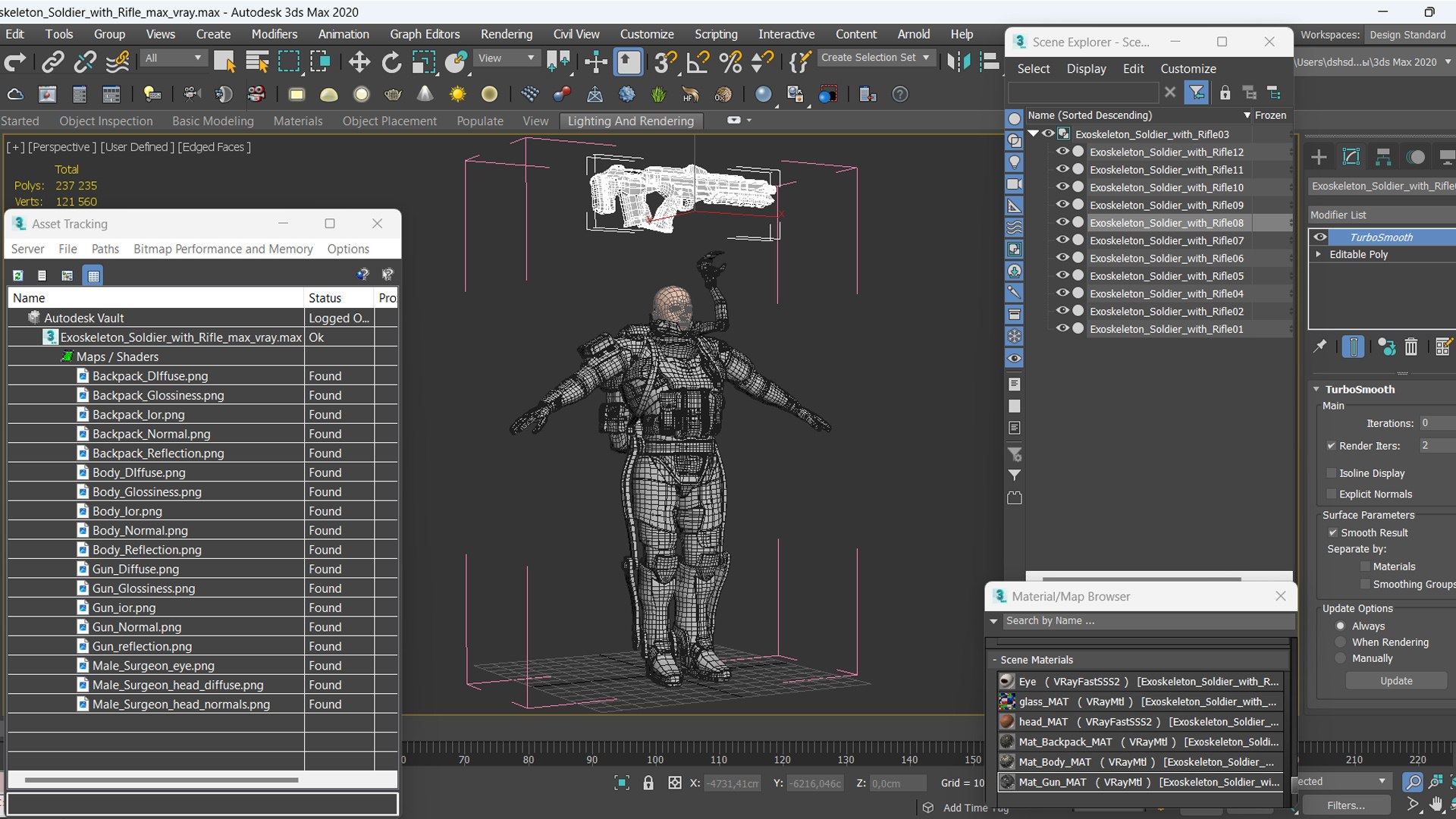Screen dimensions: 1456x819
Task: Hide Exoskeleton_Soldier_with_Rifle12 with its eye icon
Action: (x=1062, y=151)
